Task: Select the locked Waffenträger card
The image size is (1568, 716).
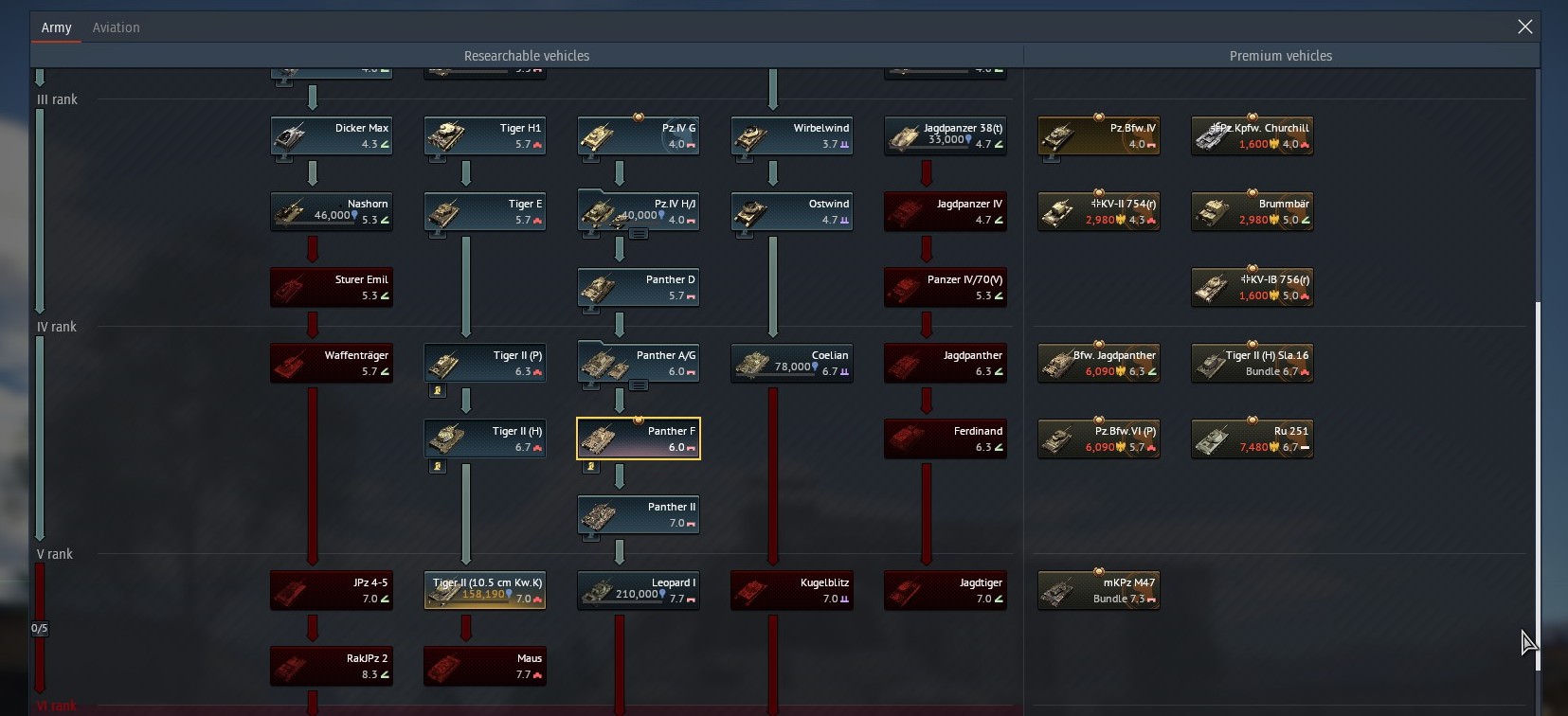Action: click(x=332, y=363)
